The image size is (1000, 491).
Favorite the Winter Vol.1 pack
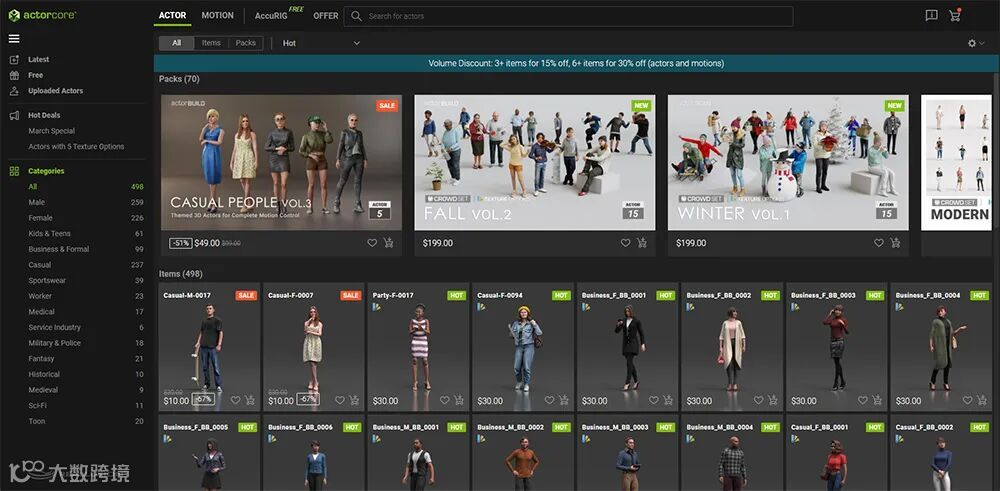point(879,242)
